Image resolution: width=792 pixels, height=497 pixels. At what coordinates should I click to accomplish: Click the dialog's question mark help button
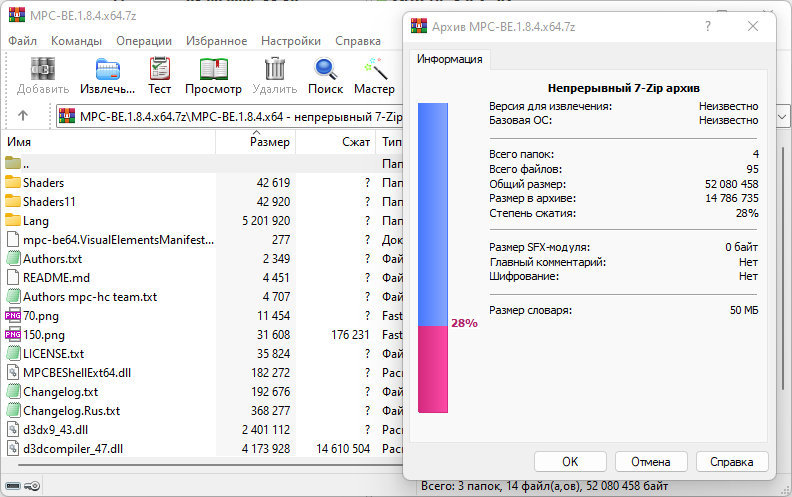pos(708,26)
